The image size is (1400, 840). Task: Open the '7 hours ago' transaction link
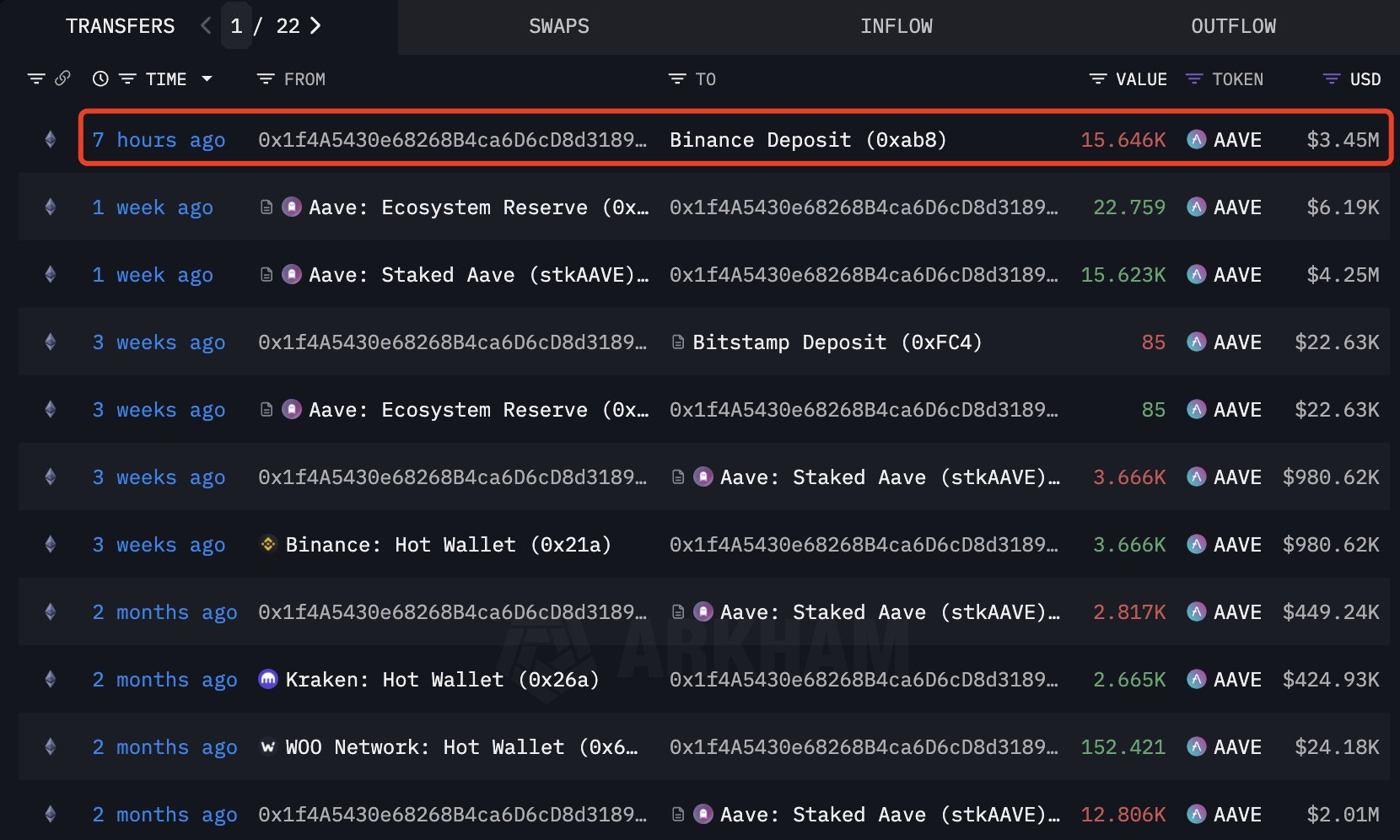[159, 140]
